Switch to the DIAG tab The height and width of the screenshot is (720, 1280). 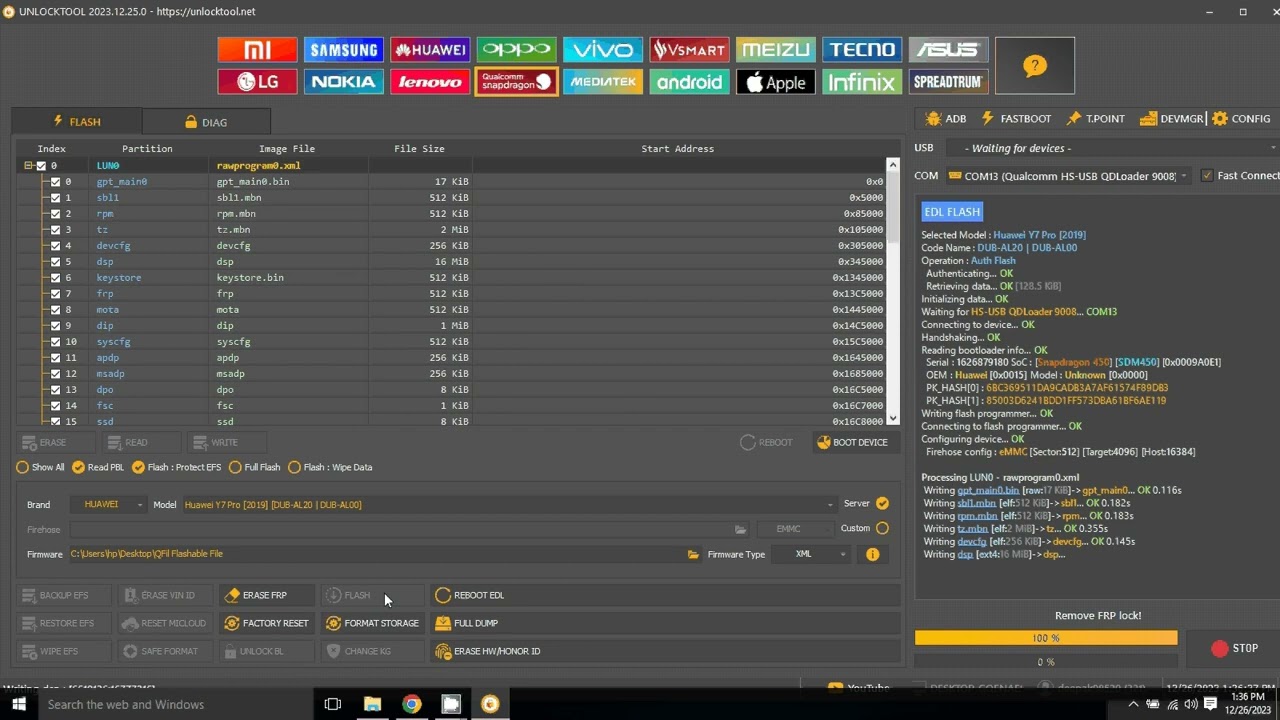[x=206, y=122]
